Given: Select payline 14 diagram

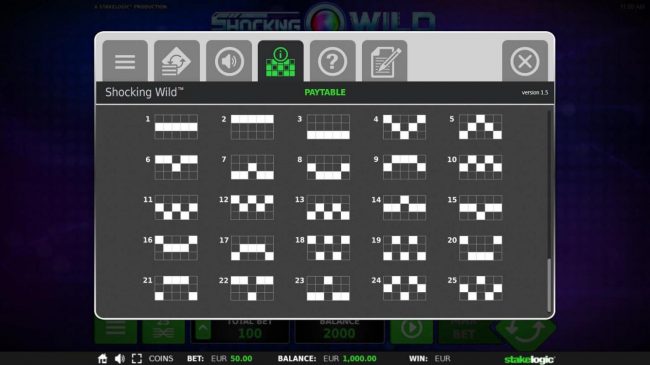Looking at the screenshot, I should (404, 207).
